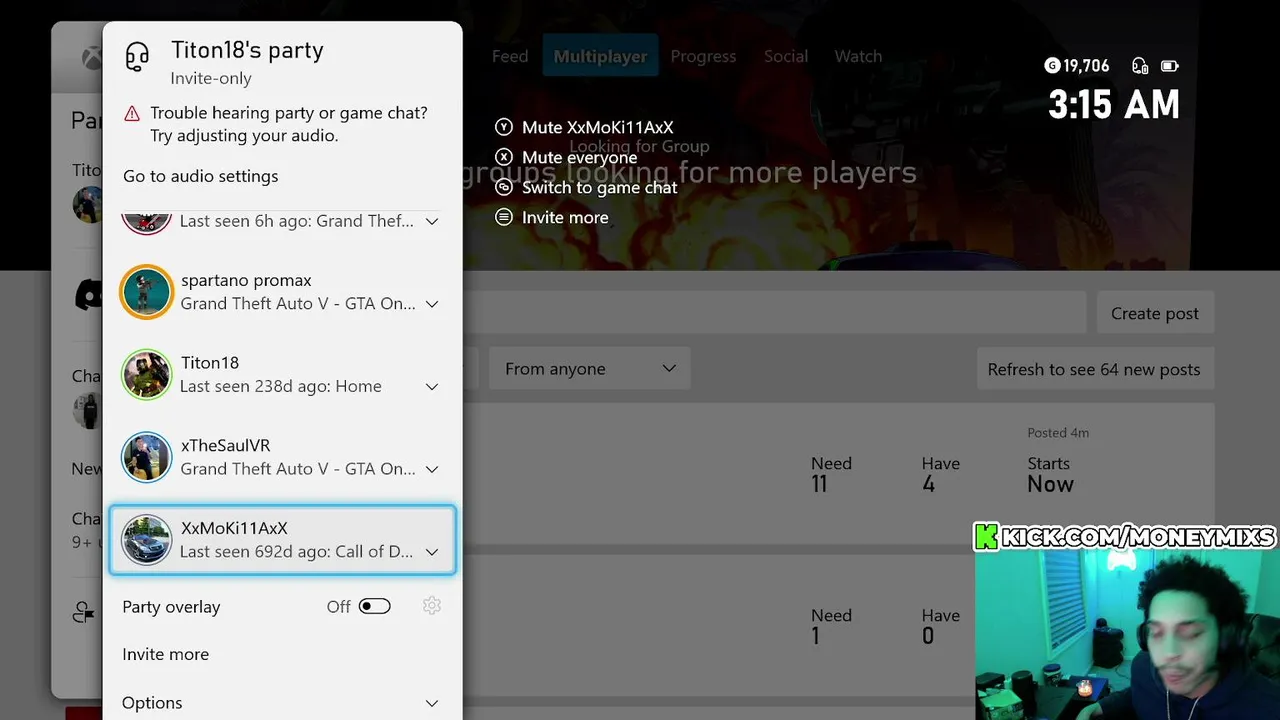Click the warning triangle audio trouble icon

(x=132, y=114)
